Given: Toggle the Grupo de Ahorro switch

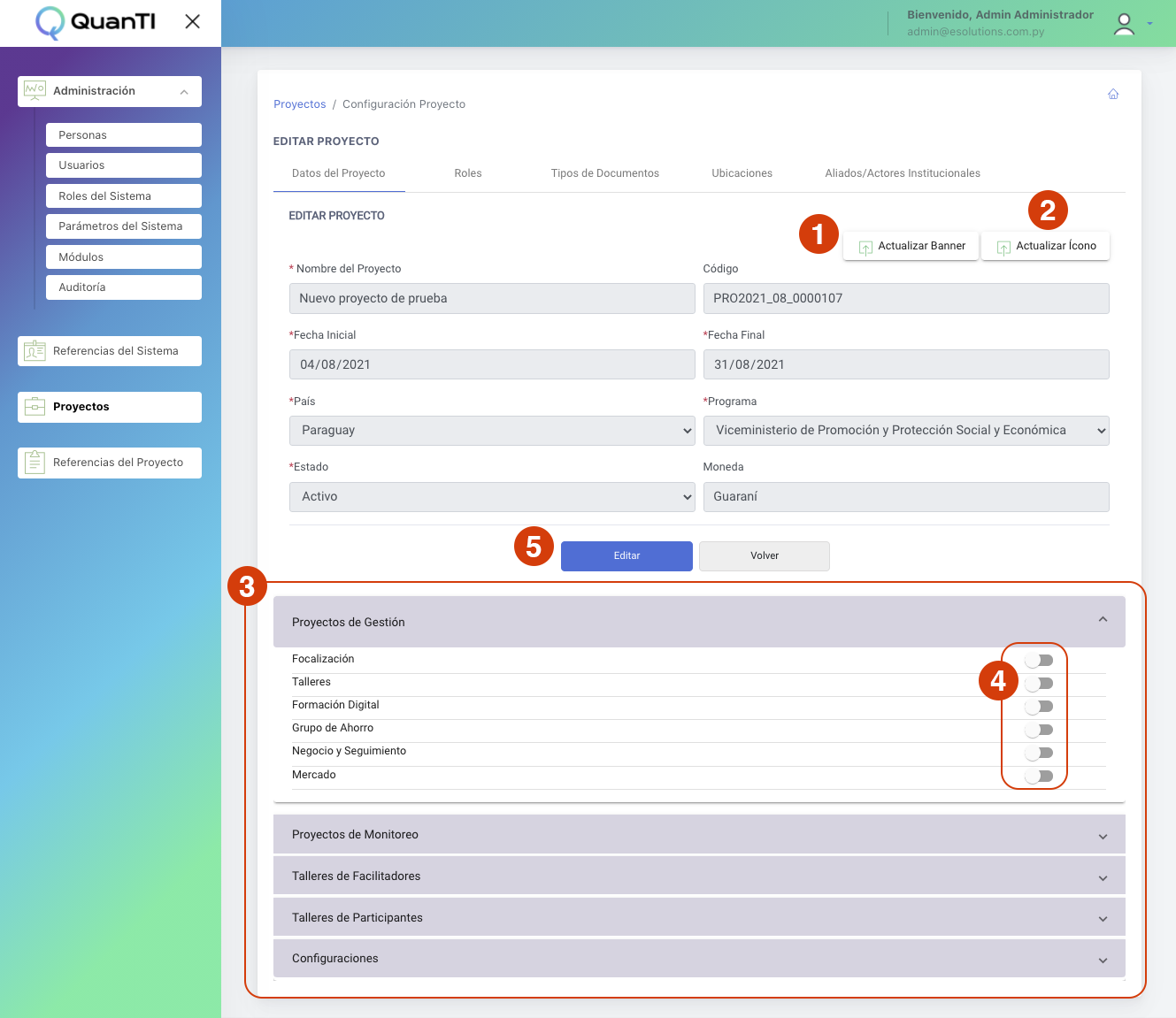Looking at the screenshot, I should pyautogui.click(x=1039, y=730).
